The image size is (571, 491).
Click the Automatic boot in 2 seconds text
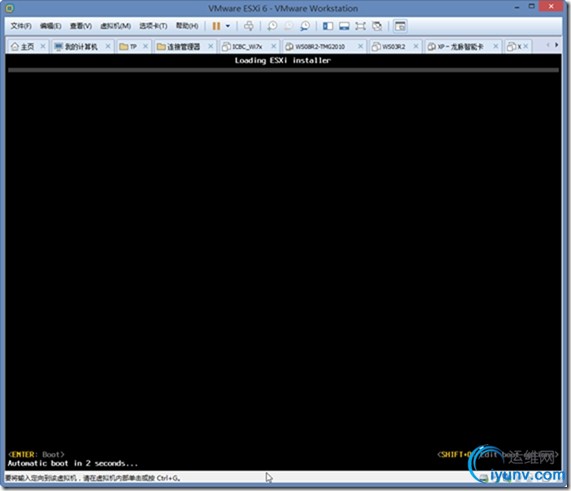point(73,463)
